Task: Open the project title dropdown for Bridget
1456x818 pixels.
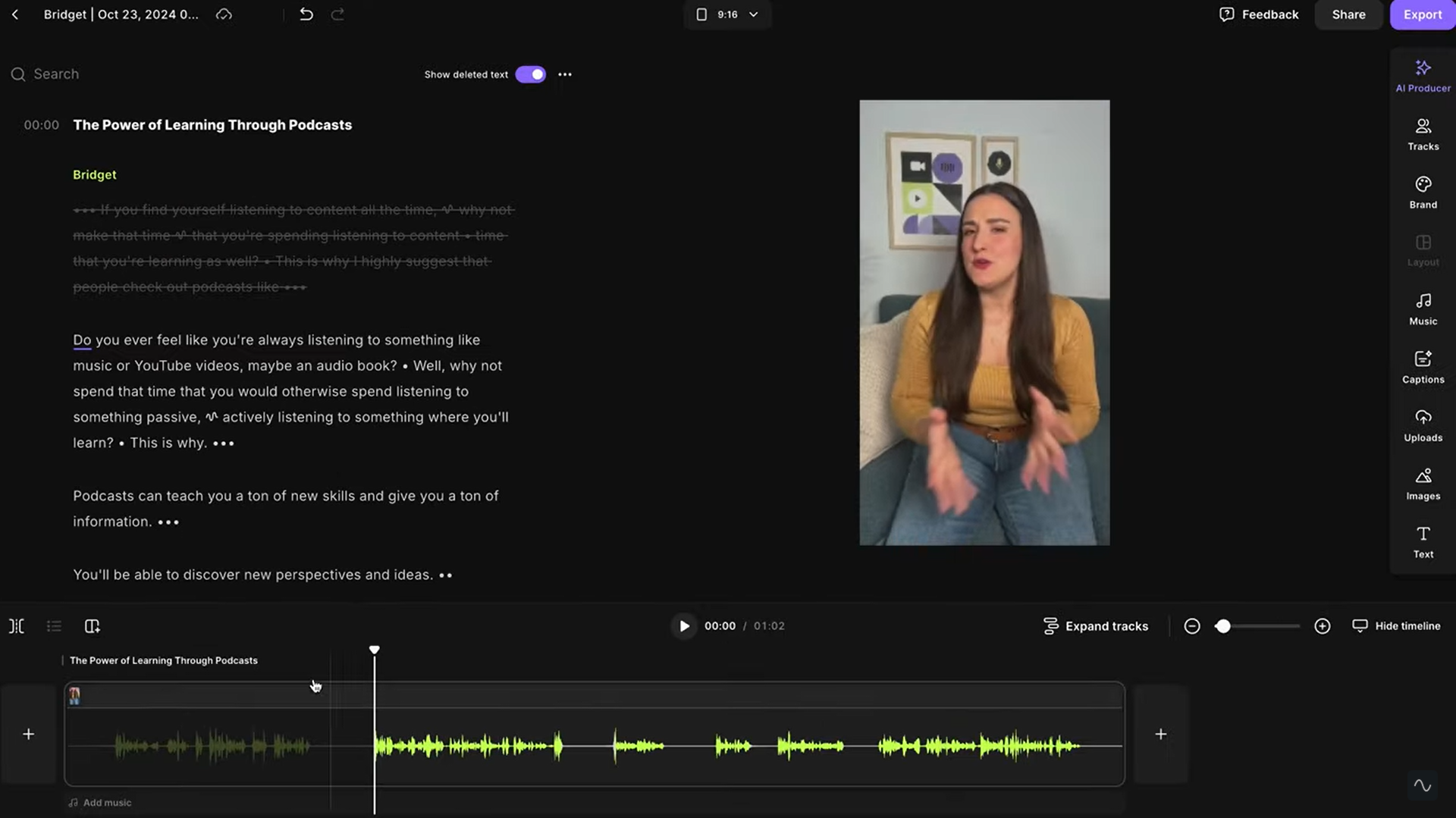Action: click(x=121, y=14)
